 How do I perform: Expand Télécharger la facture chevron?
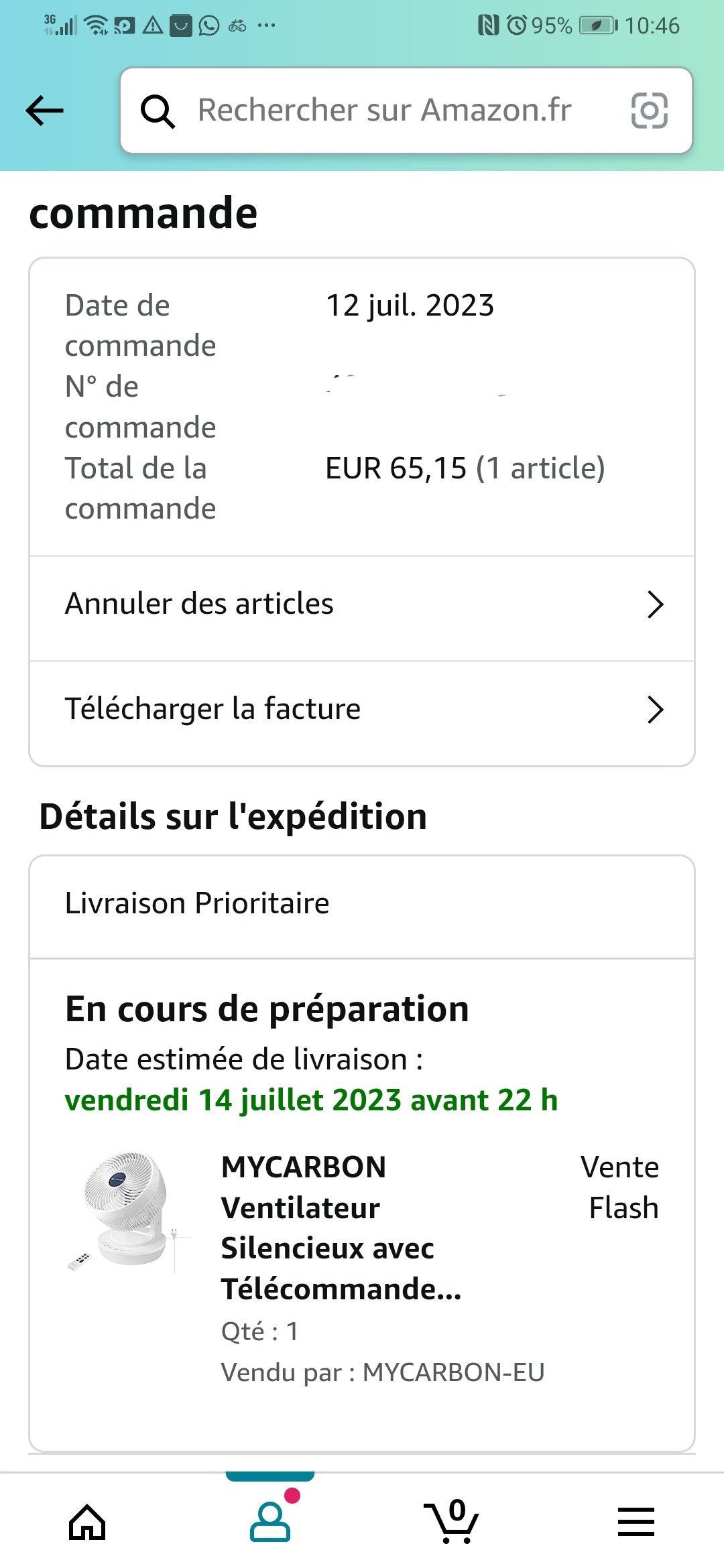655,710
